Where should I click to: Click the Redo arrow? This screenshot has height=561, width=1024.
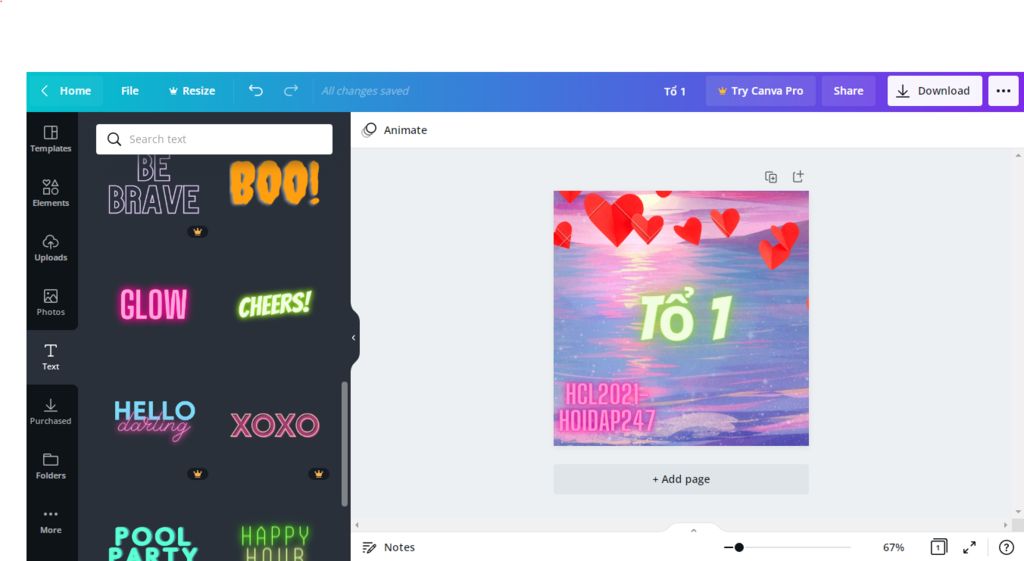(291, 91)
